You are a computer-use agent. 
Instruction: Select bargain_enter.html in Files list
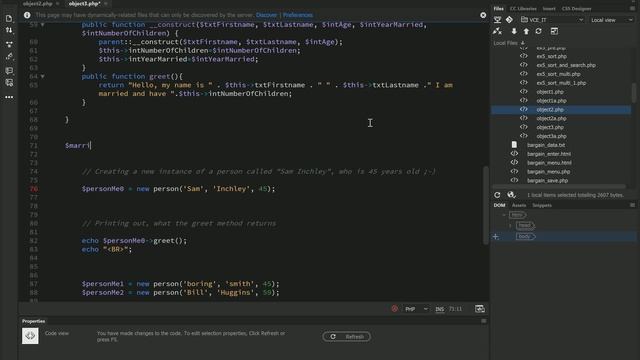click(549, 154)
